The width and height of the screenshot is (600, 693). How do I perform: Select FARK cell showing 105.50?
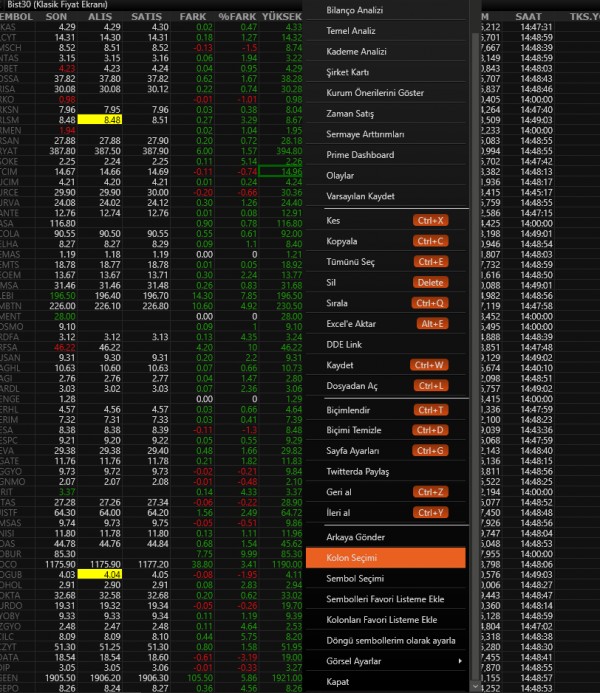(193, 678)
